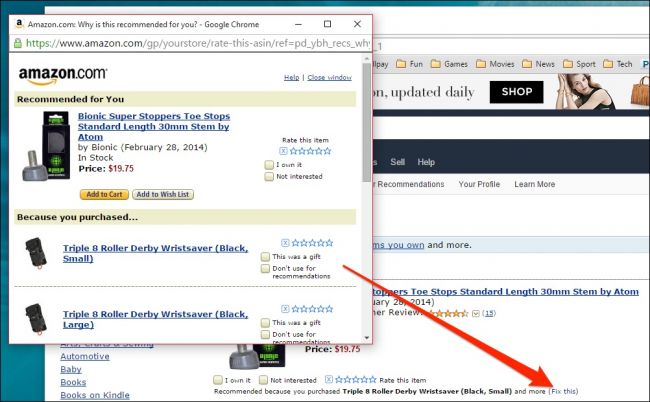650x402 pixels.
Task: Open the Movies bookmark folder
Action: pyautogui.click(x=495, y=64)
